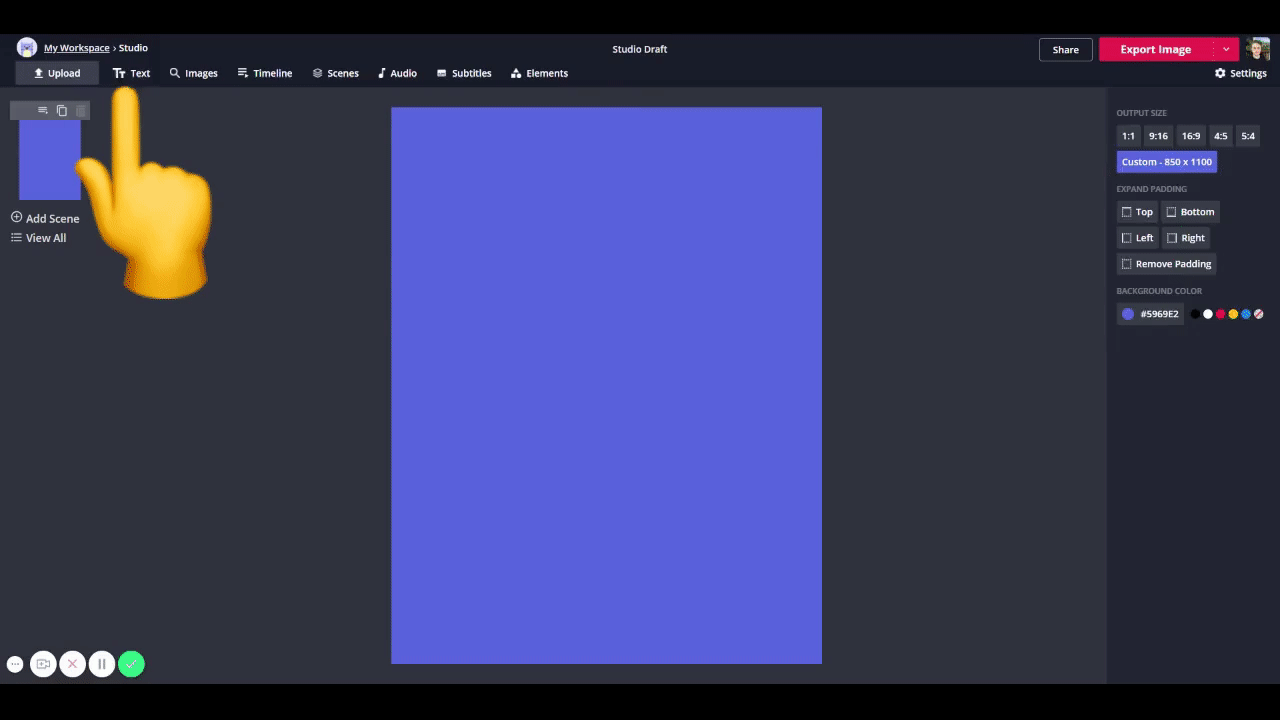Cancel recording with the red X button

[x=72, y=664]
